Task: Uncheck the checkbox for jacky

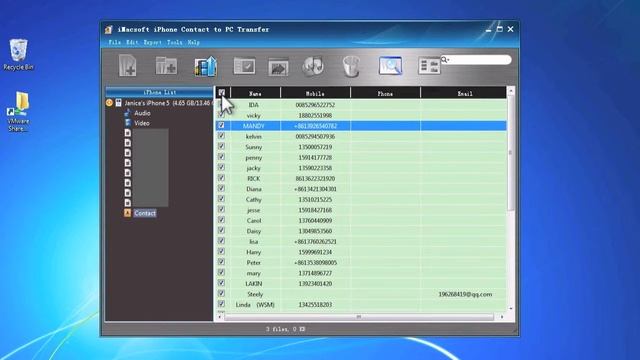Action: [x=221, y=167]
